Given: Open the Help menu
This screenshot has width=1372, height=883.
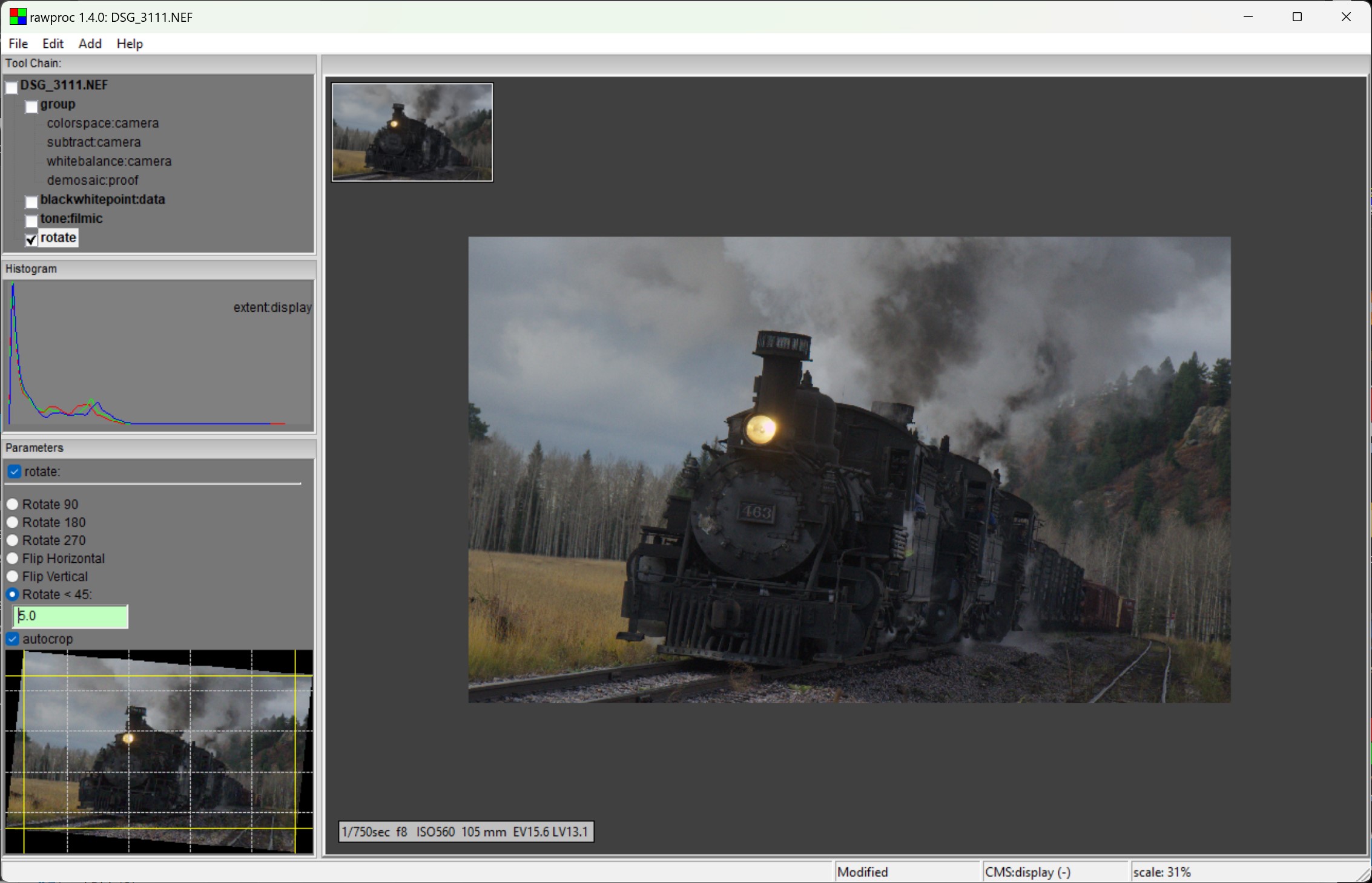Looking at the screenshot, I should (x=130, y=44).
